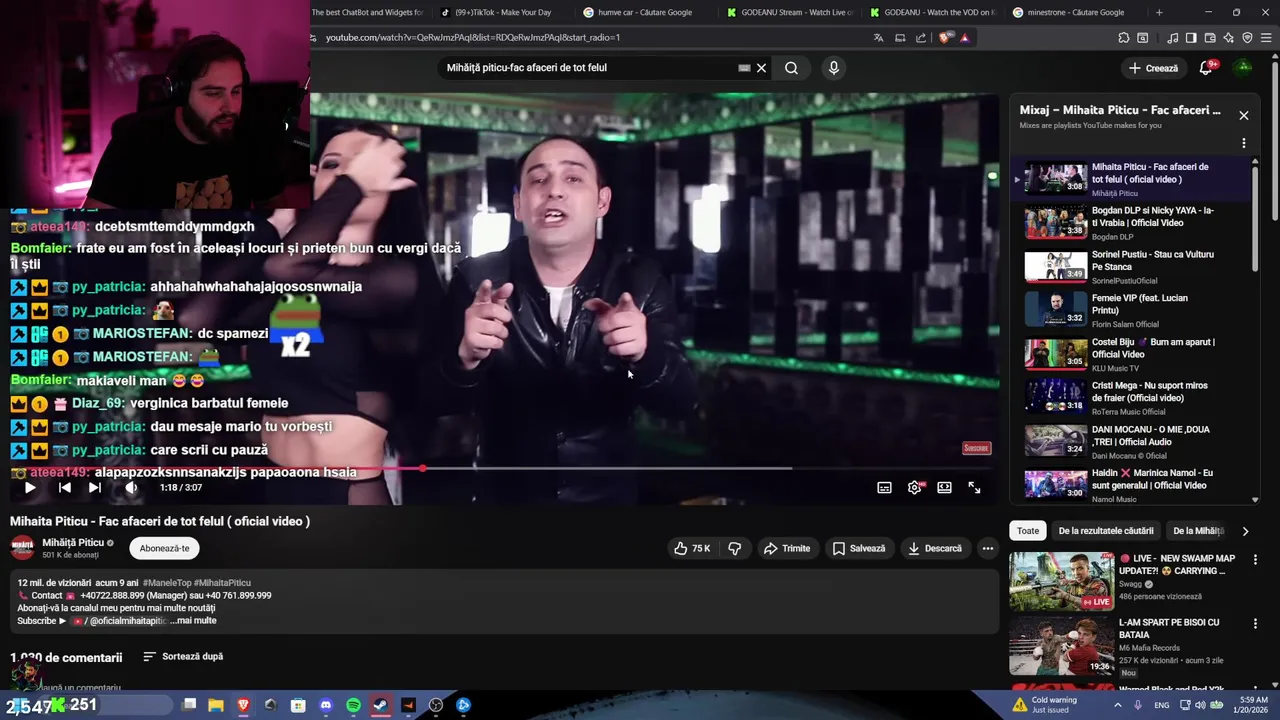Open the browser extensions puzzle icon
1280x720 pixels.
(1124, 38)
